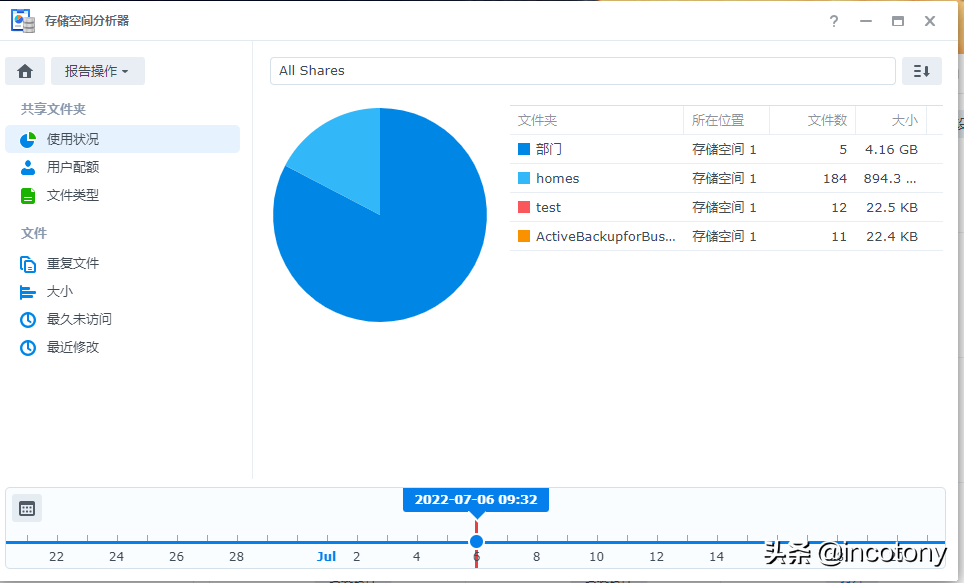Open 最久未访问 report
This screenshot has width=964, height=583.
[x=122, y=319]
